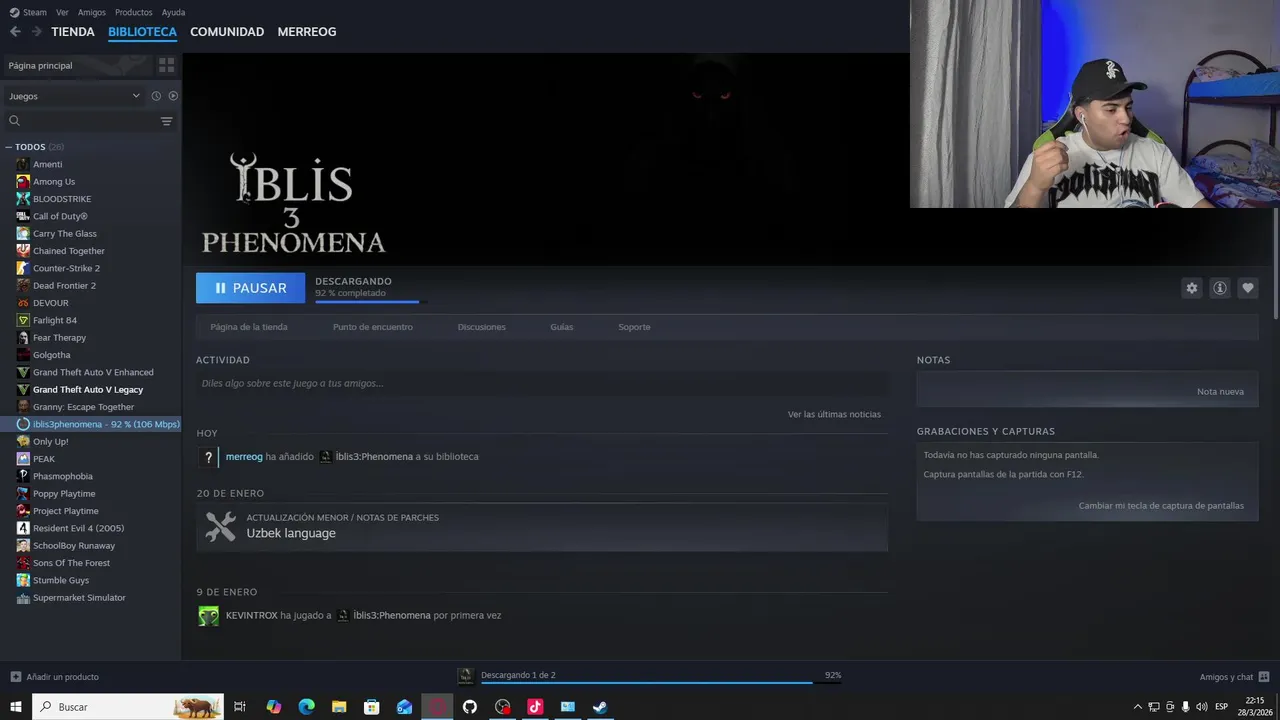This screenshot has height=720, width=1280.
Task: Click the Resident Evil 4 game icon
Action: pos(23,528)
